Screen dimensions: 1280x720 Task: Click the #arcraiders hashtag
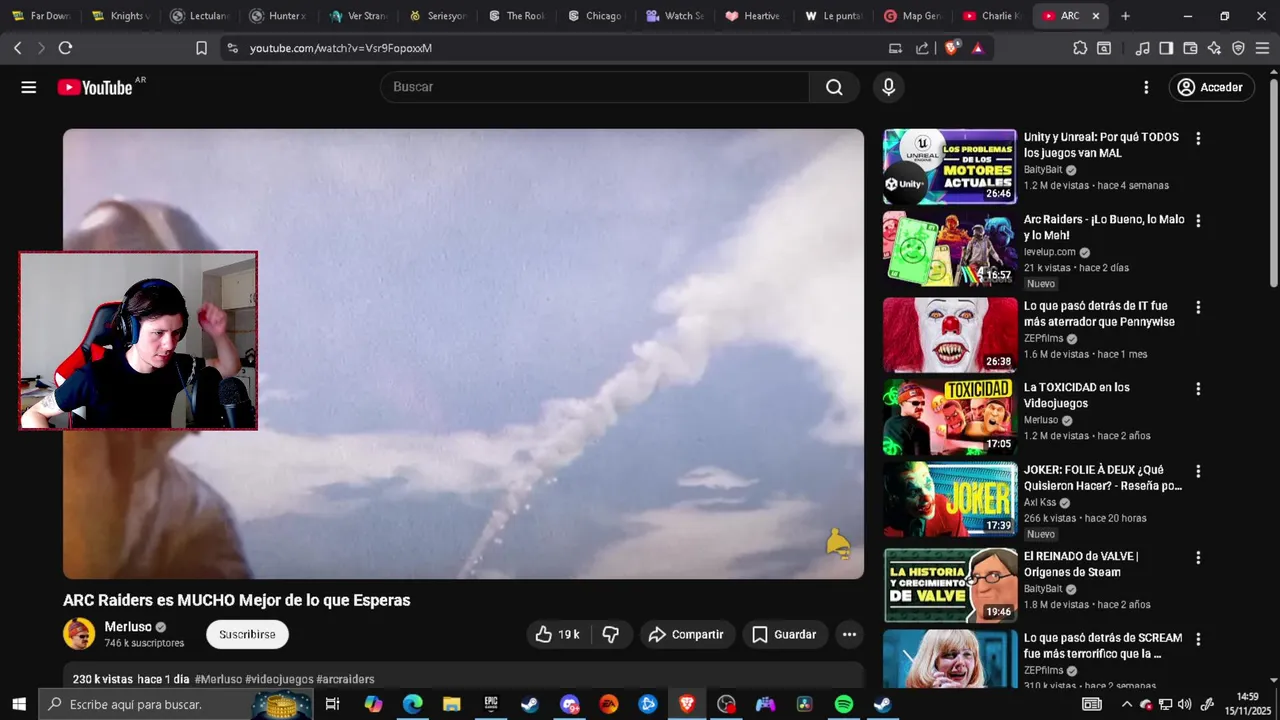point(345,679)
